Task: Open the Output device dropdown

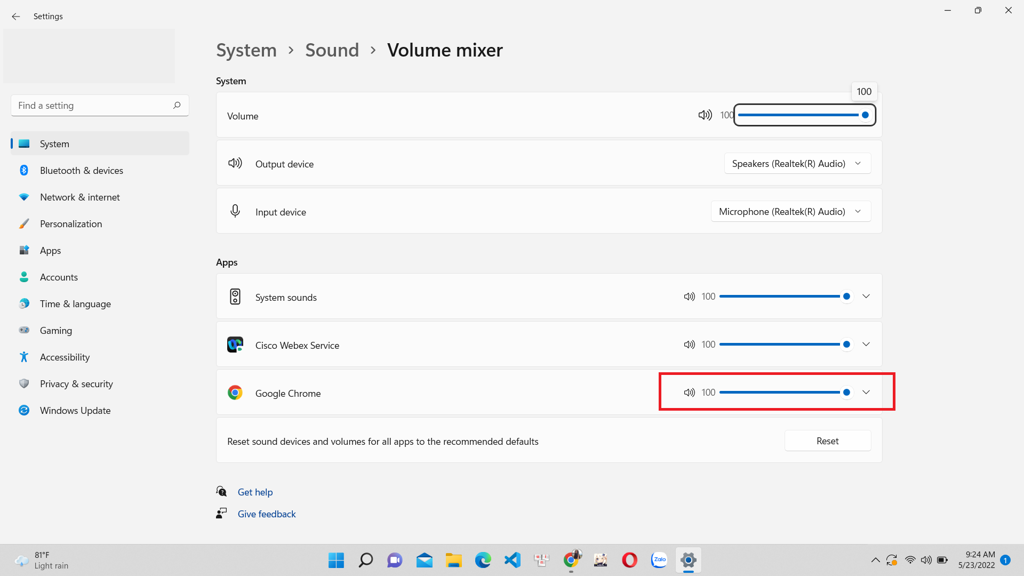Action: tap(797, 163)
